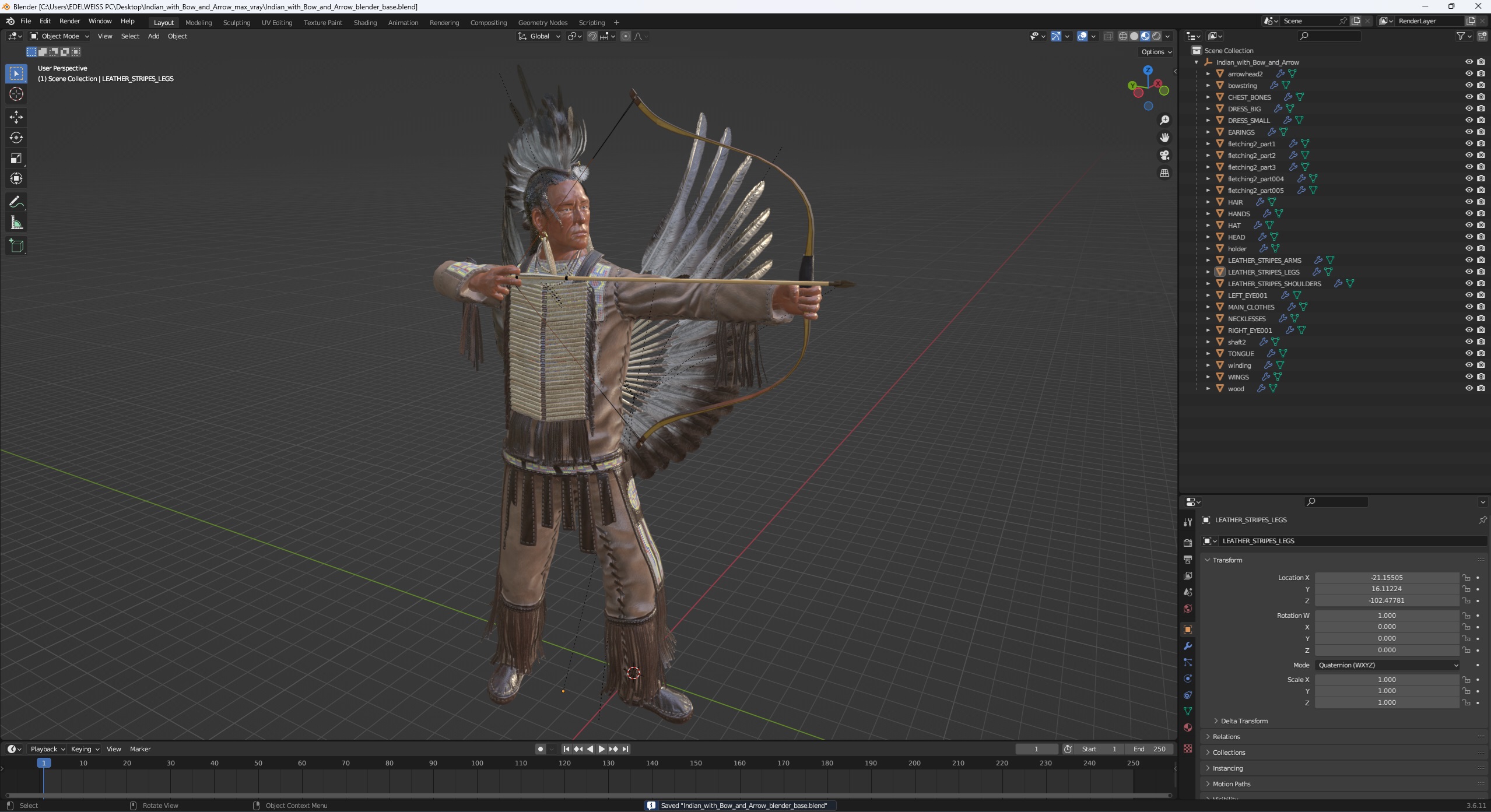Click the Toggle camera view icon
The image size is (1491, 812).
1164,155
